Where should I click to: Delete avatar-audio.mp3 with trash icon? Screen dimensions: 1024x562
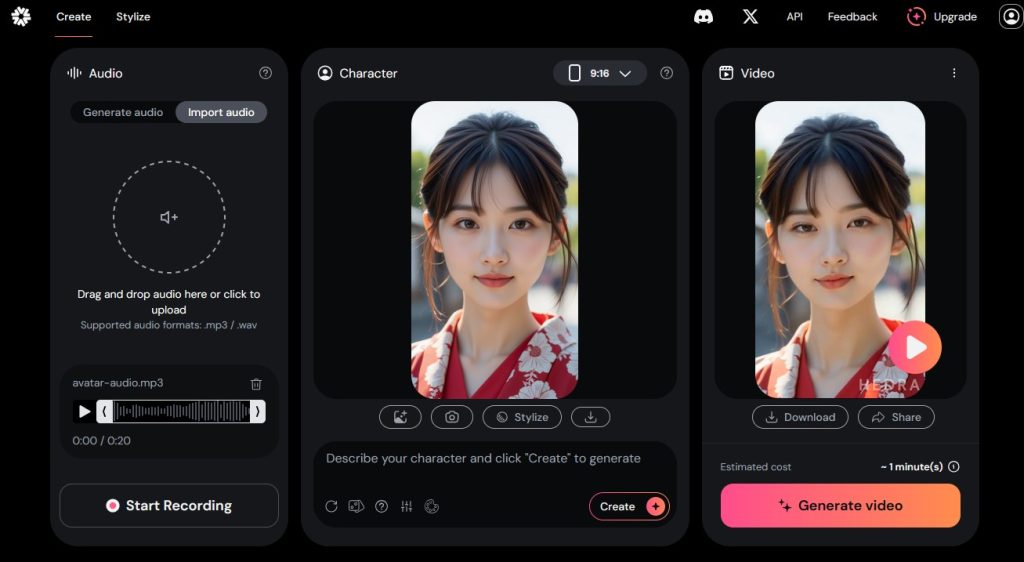pyautogui.click(x=256, y=384)
